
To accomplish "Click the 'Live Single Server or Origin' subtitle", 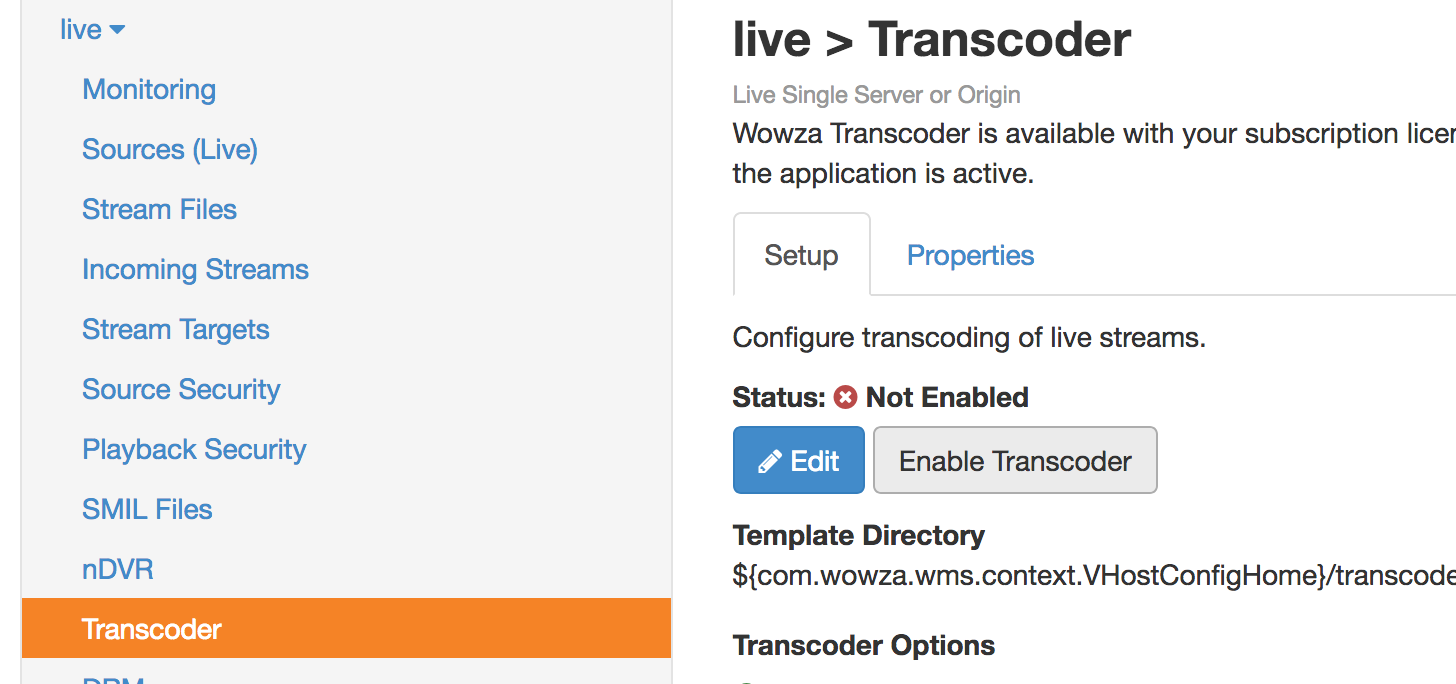I will (876, 96).
